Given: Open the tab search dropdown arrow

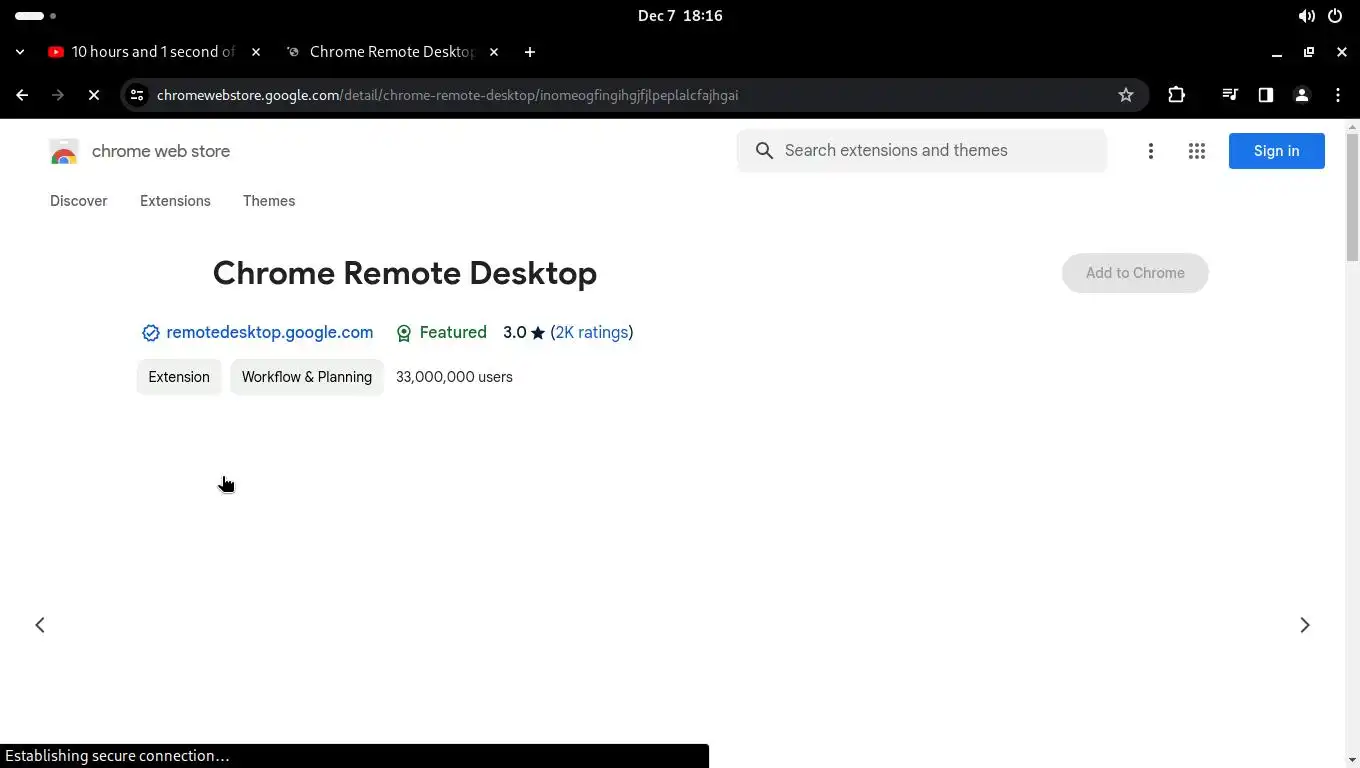Looking at the screenshot, I should click(x=20, y=52).
